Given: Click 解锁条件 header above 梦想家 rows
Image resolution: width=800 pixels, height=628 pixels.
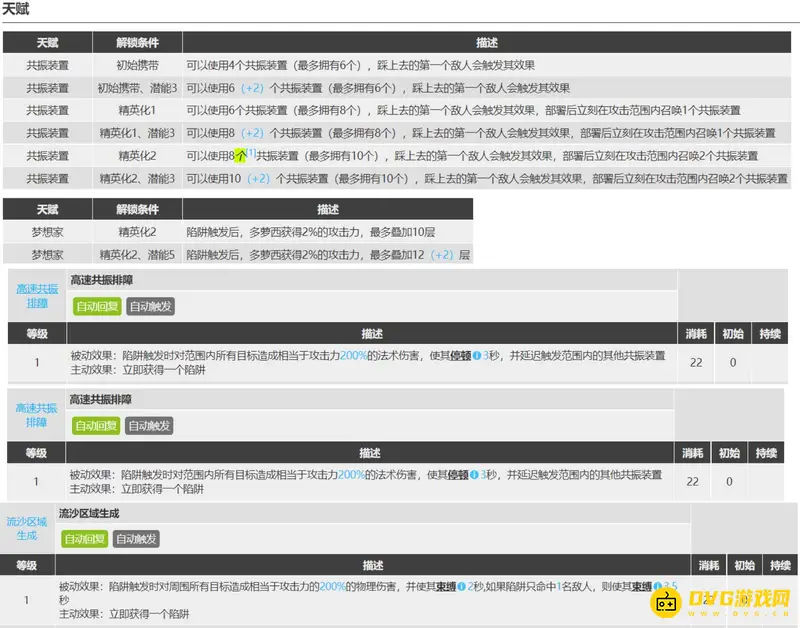Looking at the screenshot, I should point(137,209).
